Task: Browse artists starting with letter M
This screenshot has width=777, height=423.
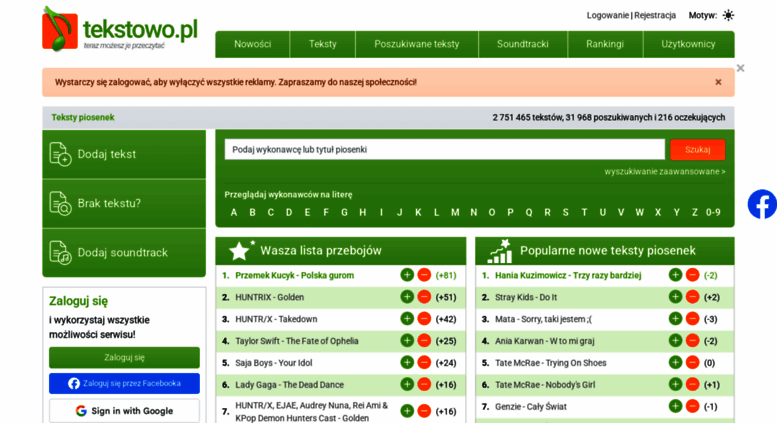Action: (455, 212)
